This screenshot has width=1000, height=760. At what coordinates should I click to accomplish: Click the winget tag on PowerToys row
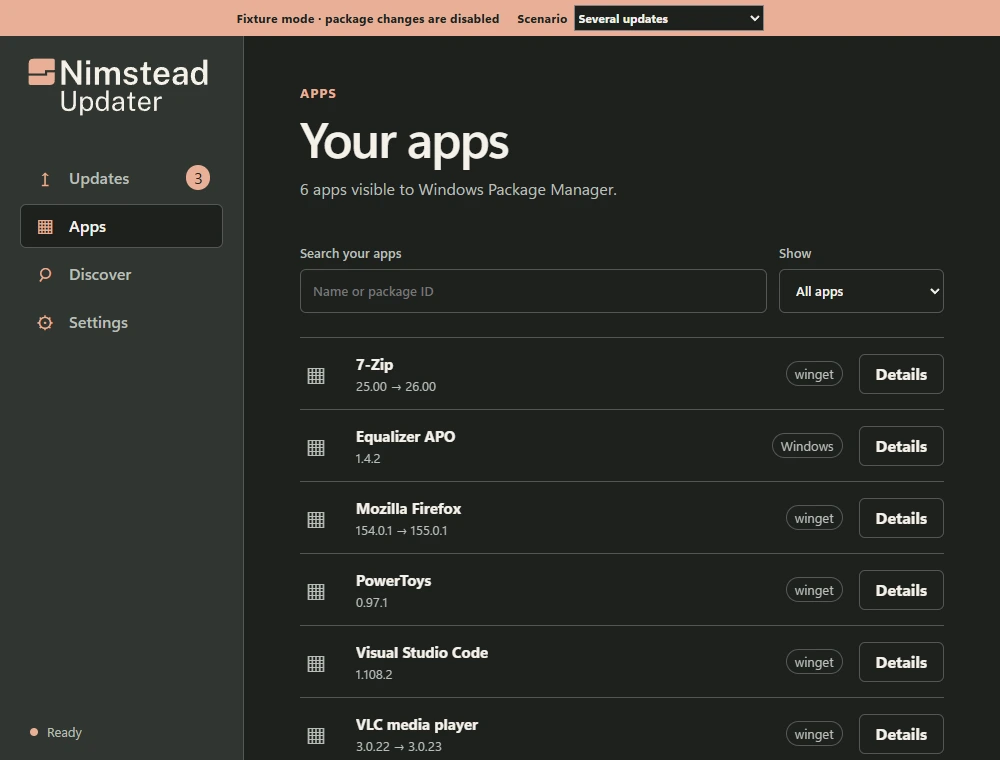click(814, 590)
